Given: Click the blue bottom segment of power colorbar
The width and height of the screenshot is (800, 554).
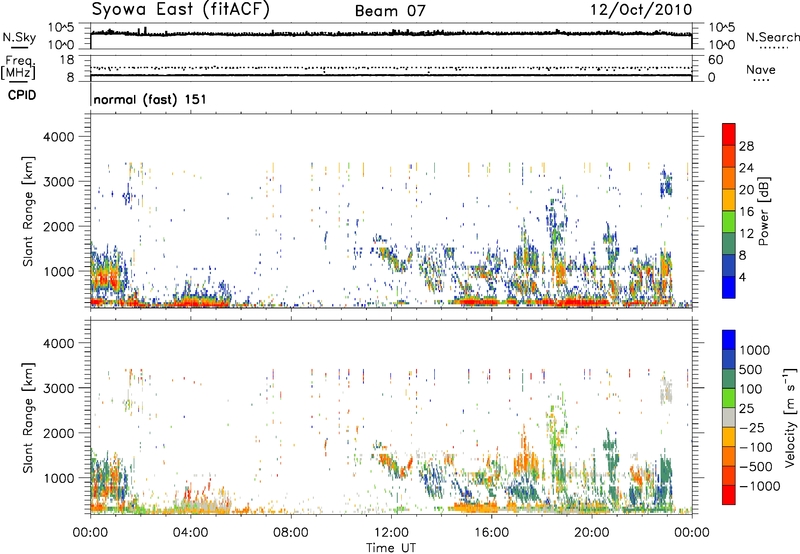Looking at the screenshot, I should [x=729, y=287].
